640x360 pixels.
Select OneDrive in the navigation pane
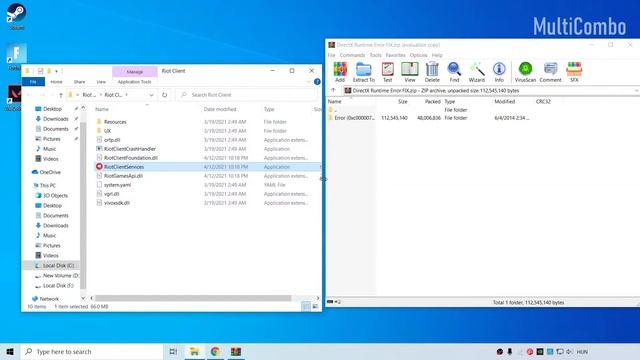tap(46, 172)
